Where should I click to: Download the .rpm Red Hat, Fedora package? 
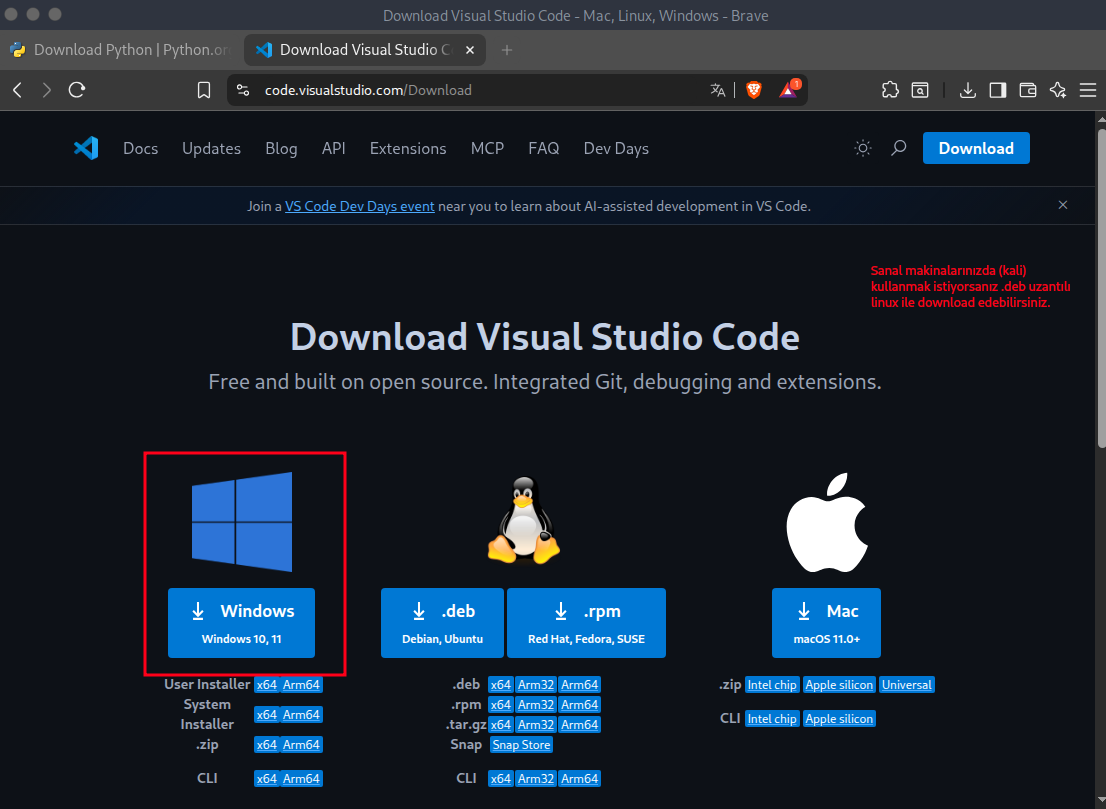click(x=586, y=623)
